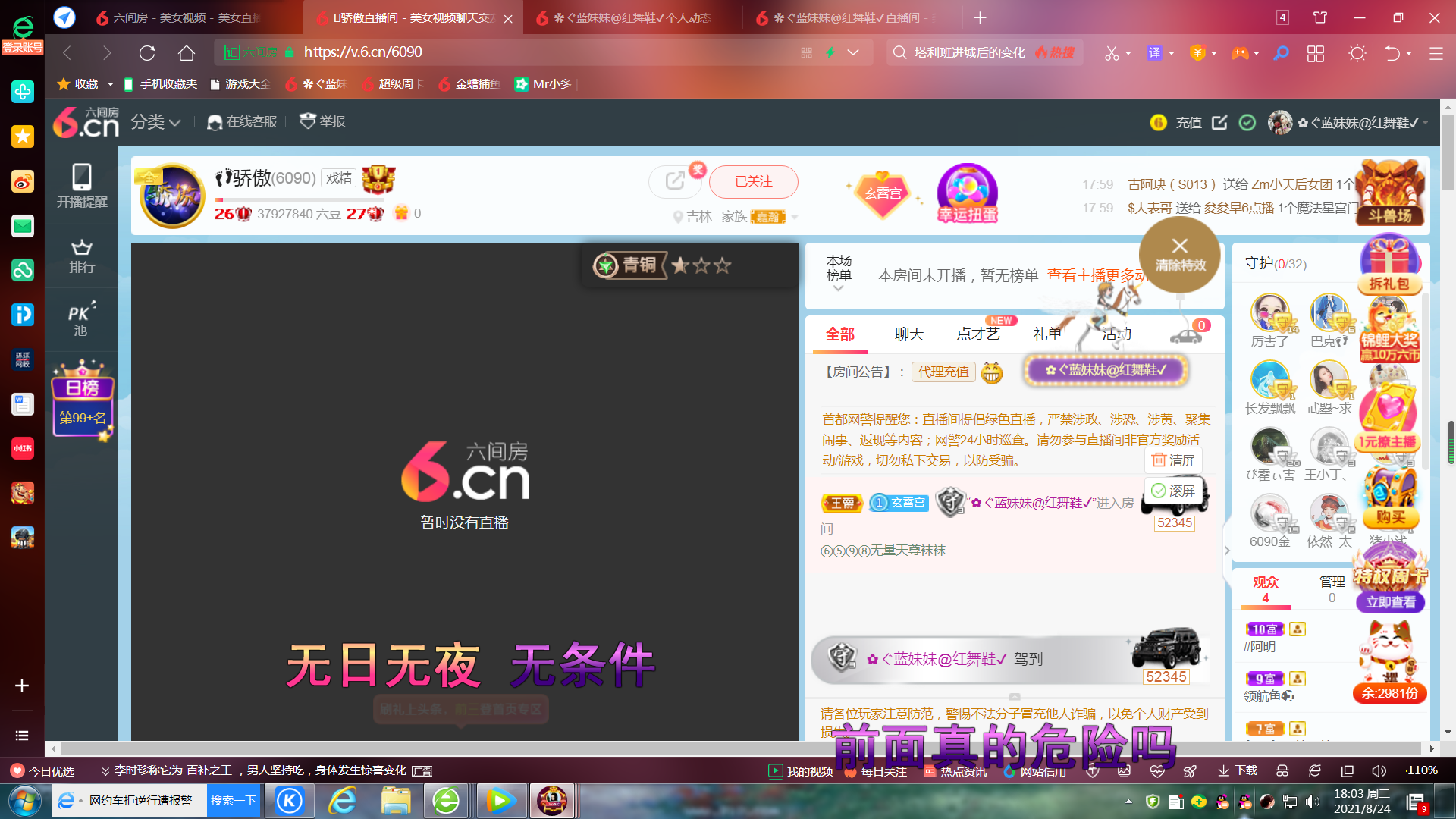The width and height of the screenshot is (1456, 819).
Task: Click the 清屏 clear screen button
Action: click(1173, 460)
